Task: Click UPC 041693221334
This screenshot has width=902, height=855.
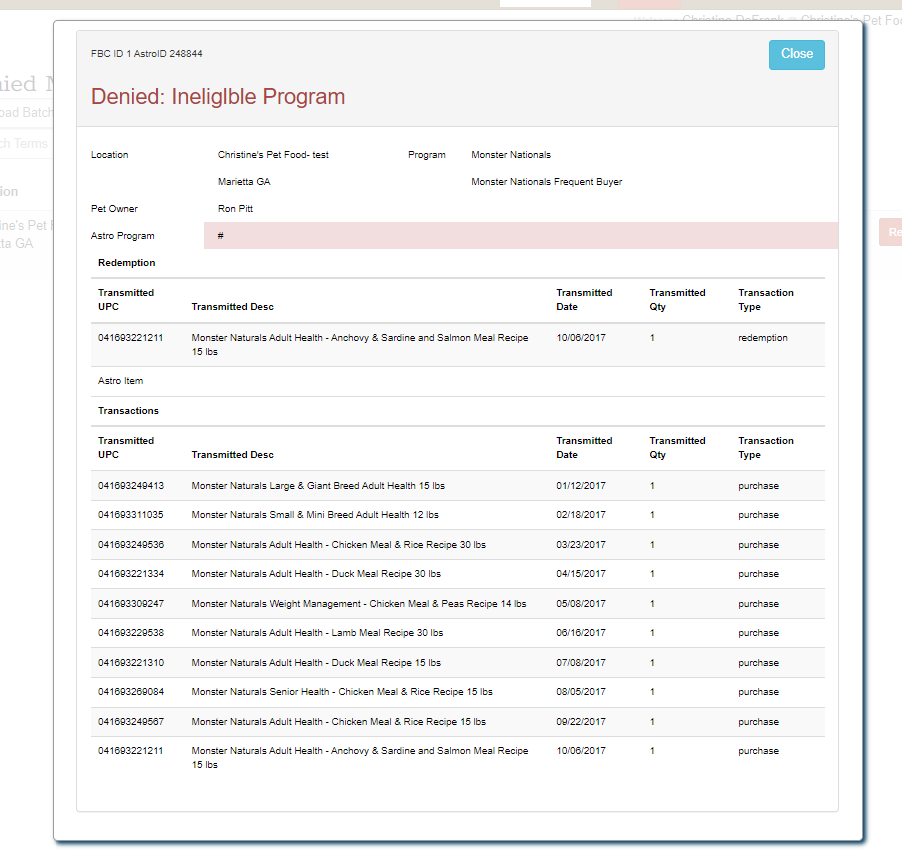Action: (131, 574)
